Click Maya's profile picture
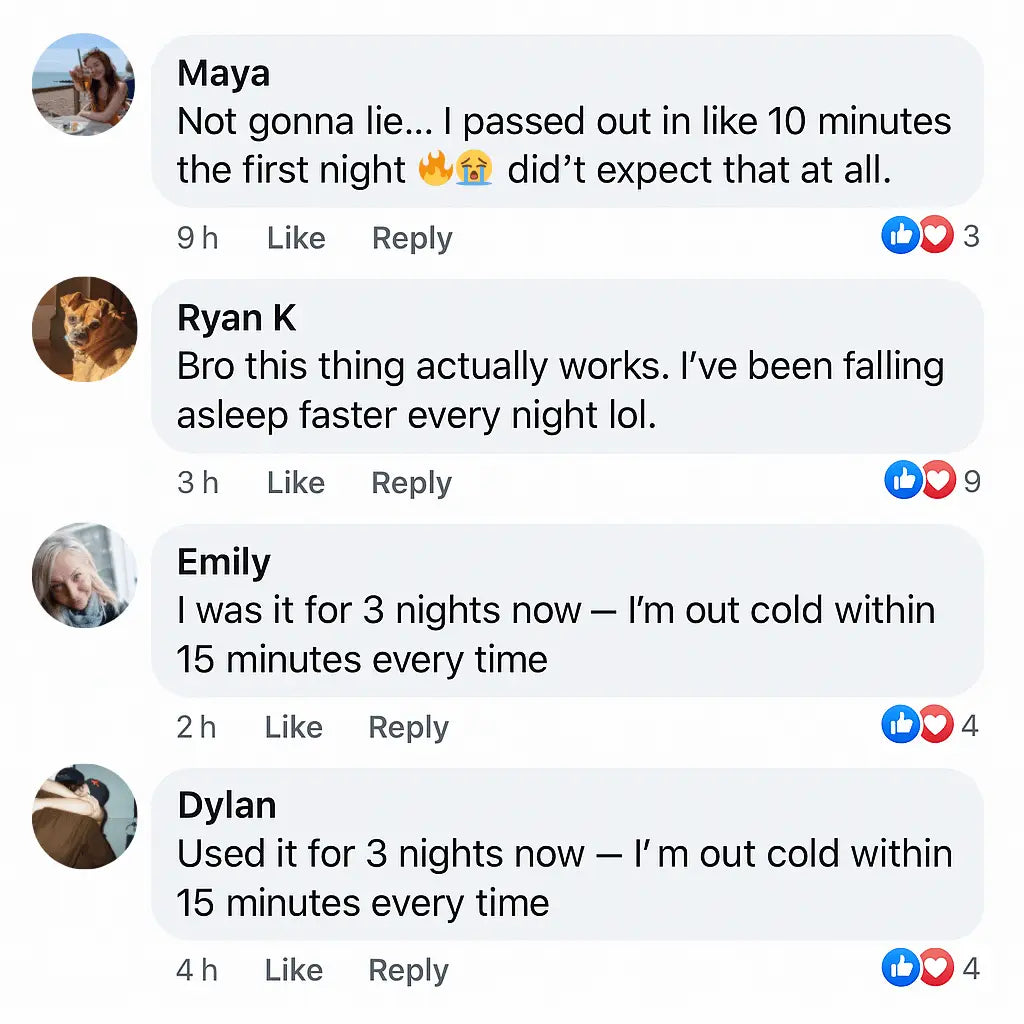 (84, 85)
